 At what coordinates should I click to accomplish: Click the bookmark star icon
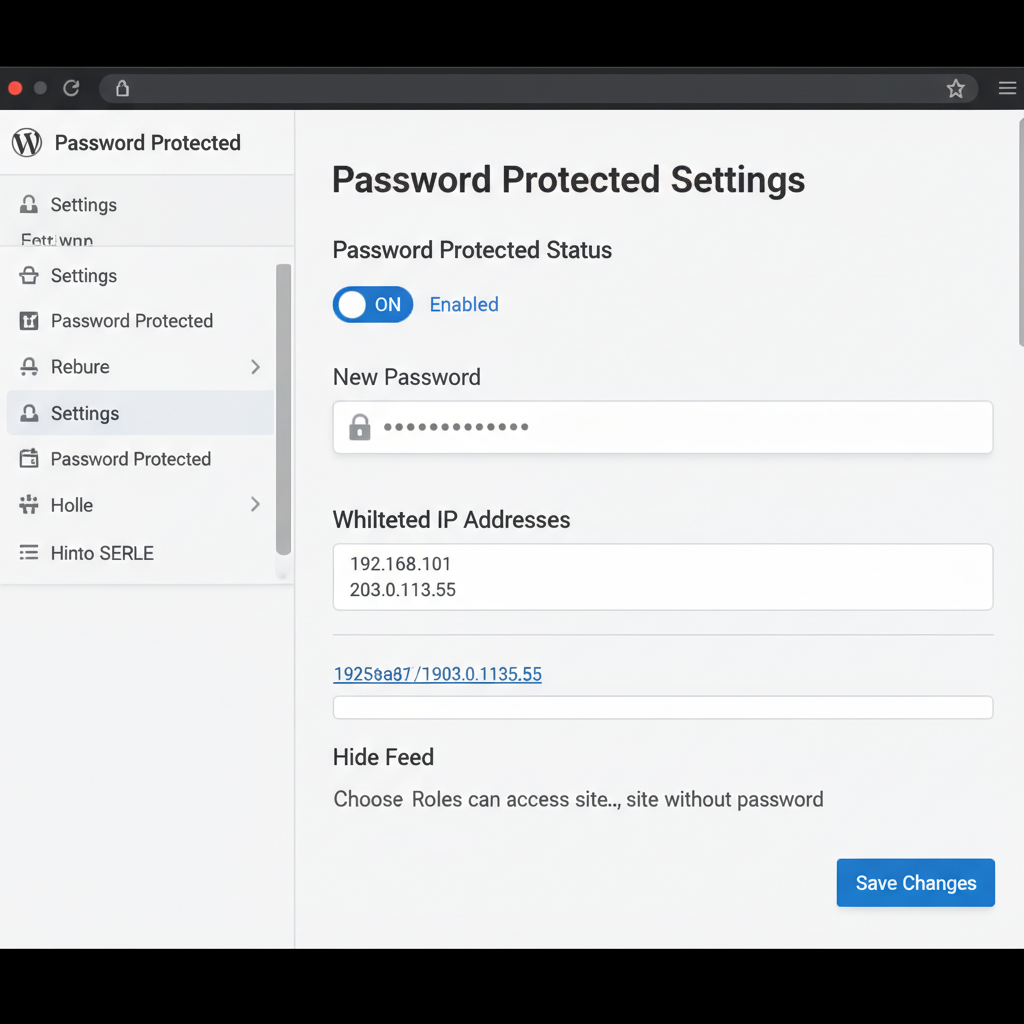955,89
